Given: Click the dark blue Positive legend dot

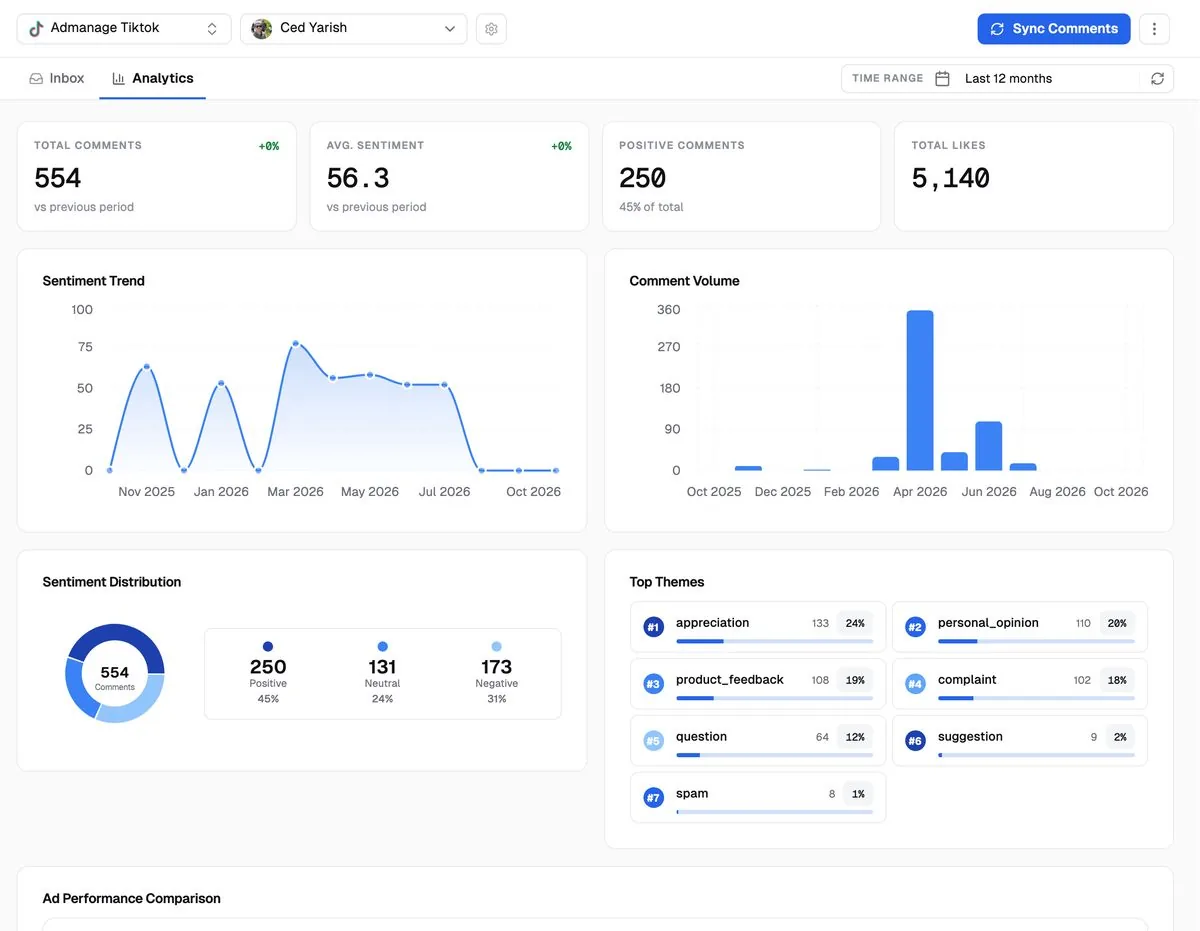Looking at the screenshot, I should pos(268,647).
